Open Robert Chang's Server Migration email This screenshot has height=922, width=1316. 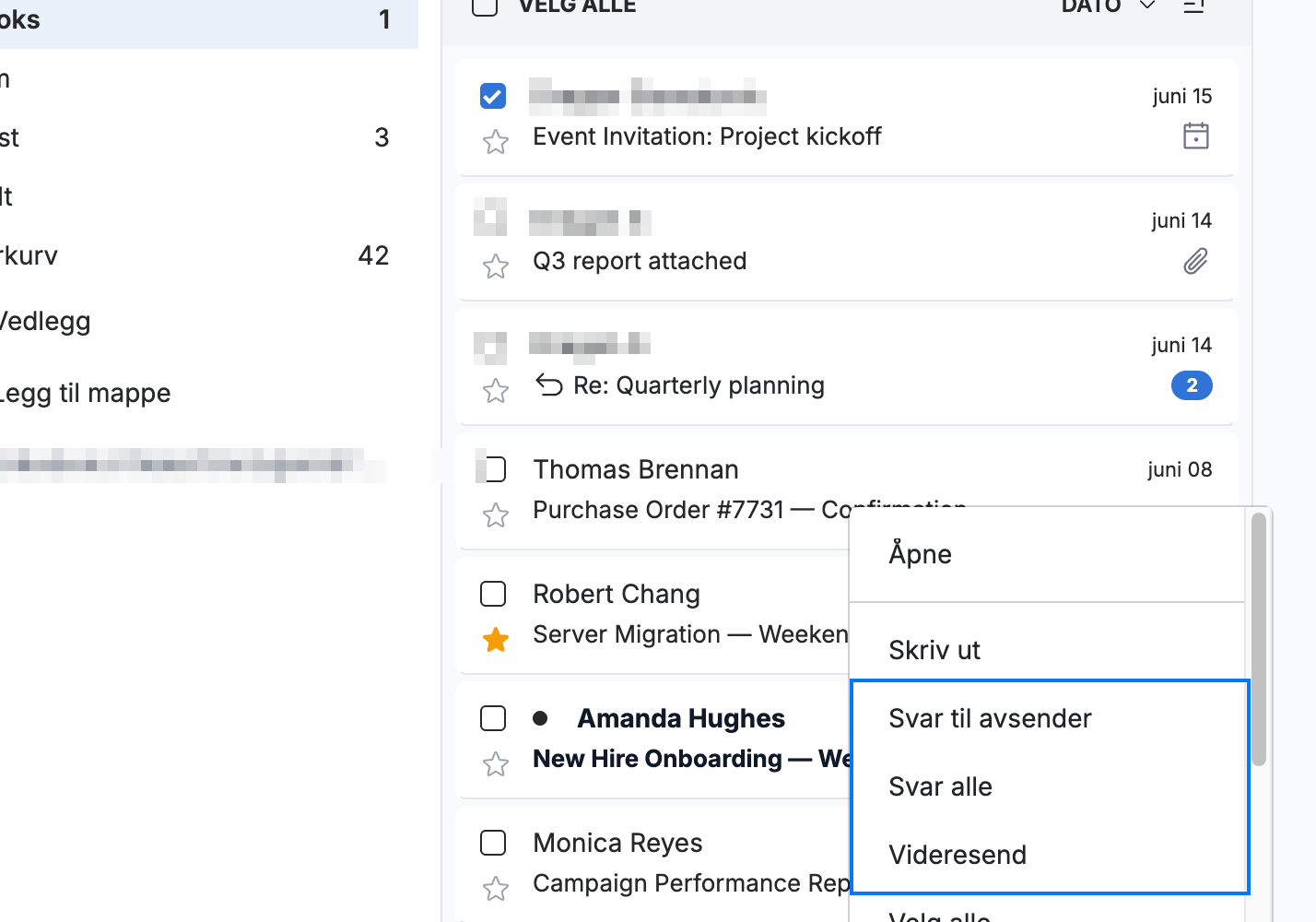(x=652, y=614)
